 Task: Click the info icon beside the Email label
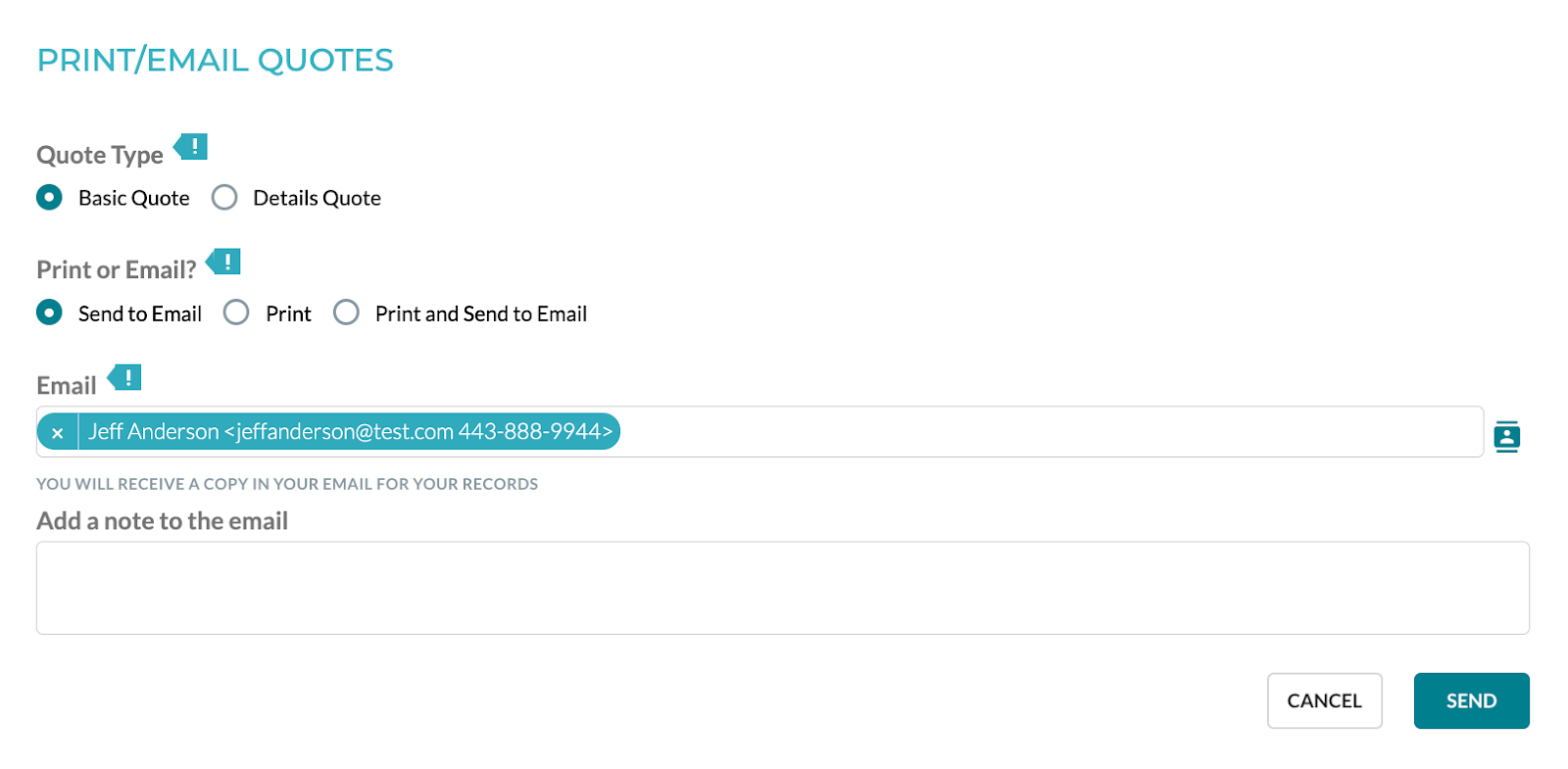pyautogui.click(x=125, y=377)
